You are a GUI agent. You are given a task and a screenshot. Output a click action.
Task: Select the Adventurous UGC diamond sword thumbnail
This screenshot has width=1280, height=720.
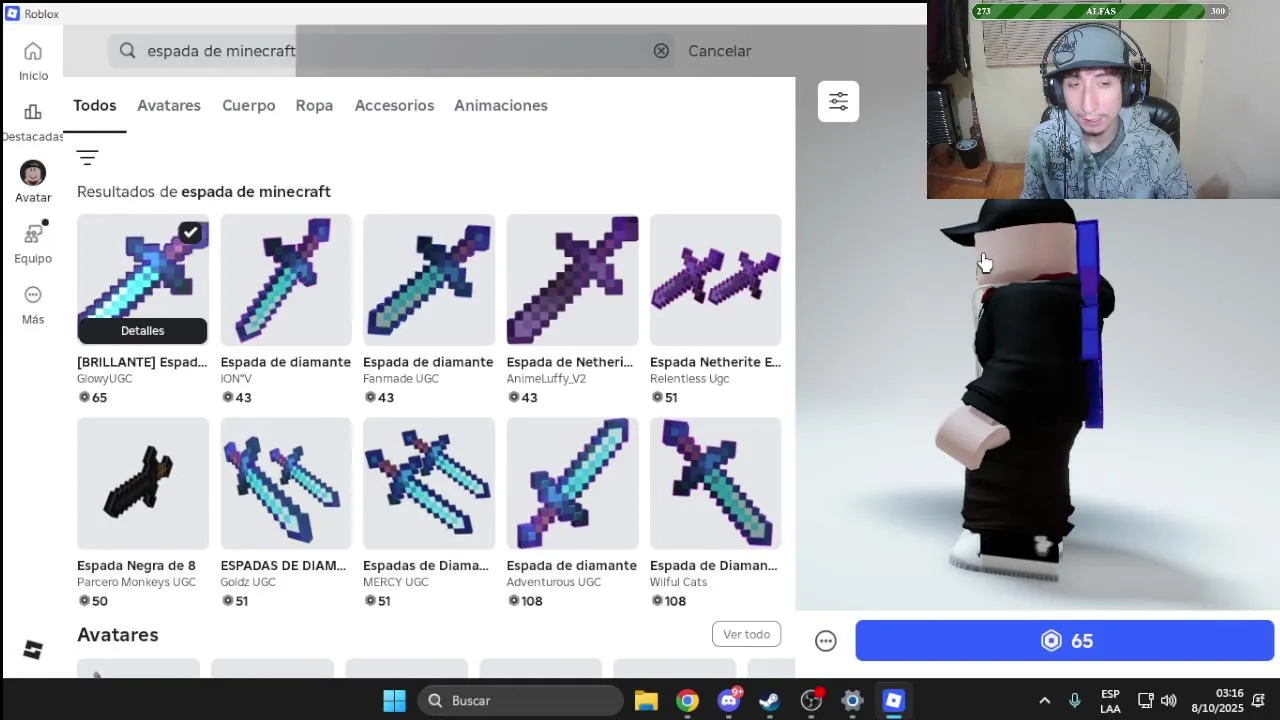click(572, 483)
